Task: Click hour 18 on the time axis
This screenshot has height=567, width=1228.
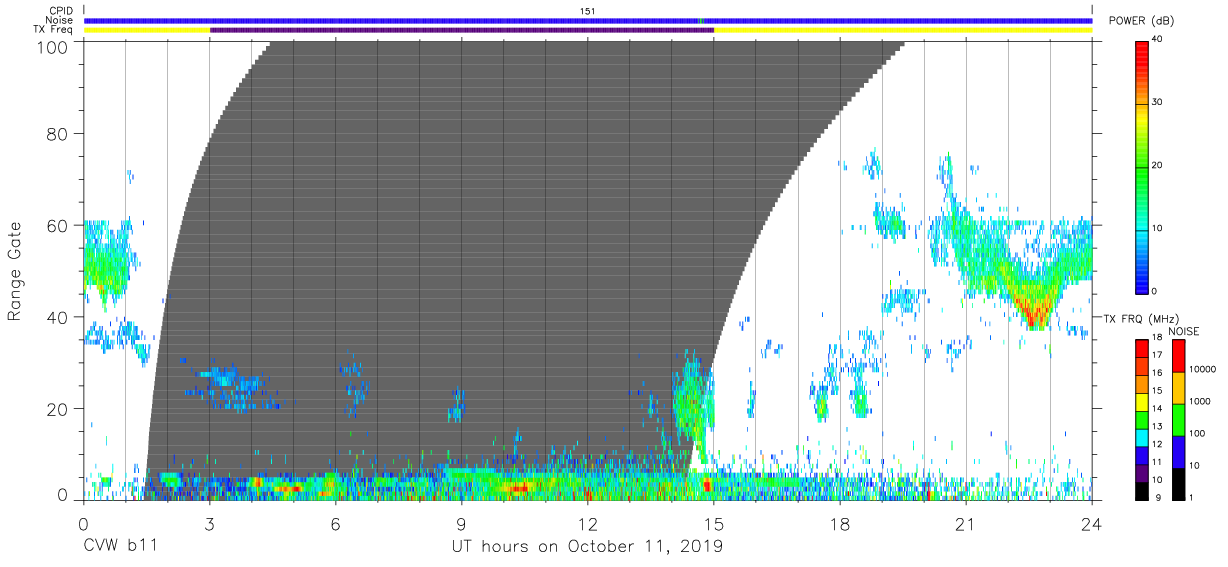Action: (840, 523)
